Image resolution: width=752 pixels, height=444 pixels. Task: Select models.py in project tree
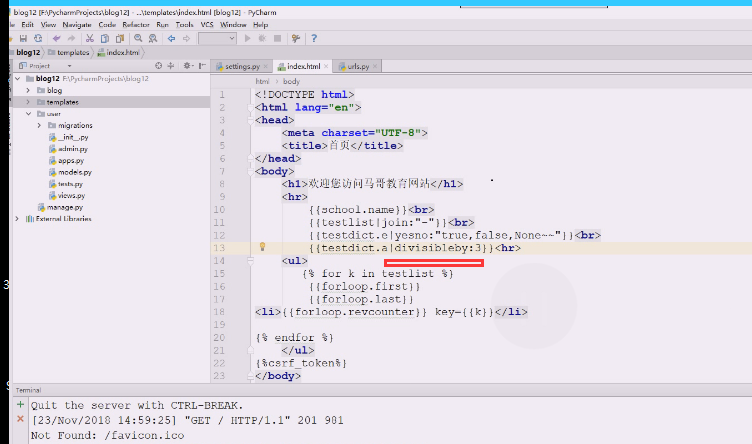[x=70, y=172]
